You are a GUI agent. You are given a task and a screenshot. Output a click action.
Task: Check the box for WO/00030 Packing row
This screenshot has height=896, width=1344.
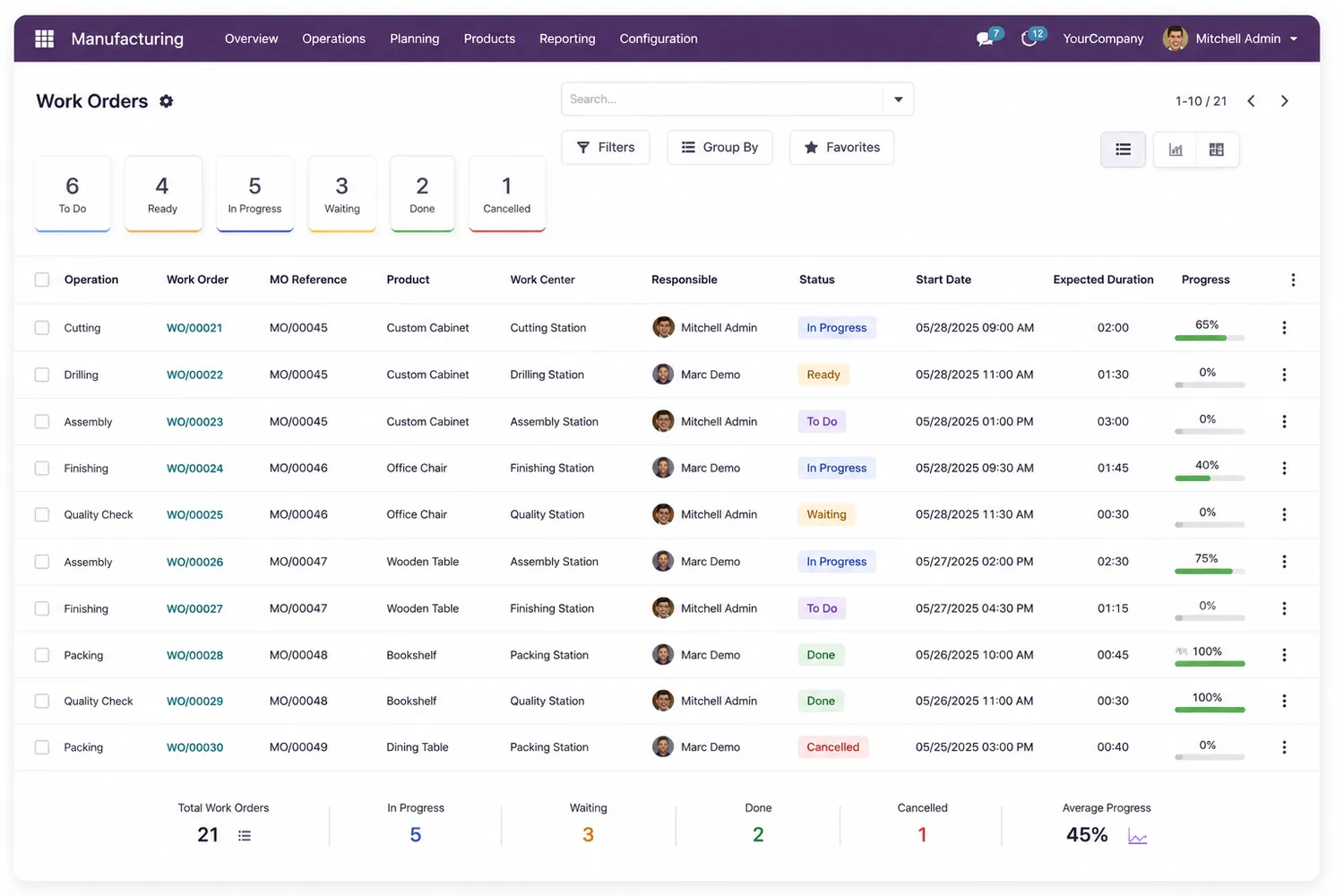[42, 747]
